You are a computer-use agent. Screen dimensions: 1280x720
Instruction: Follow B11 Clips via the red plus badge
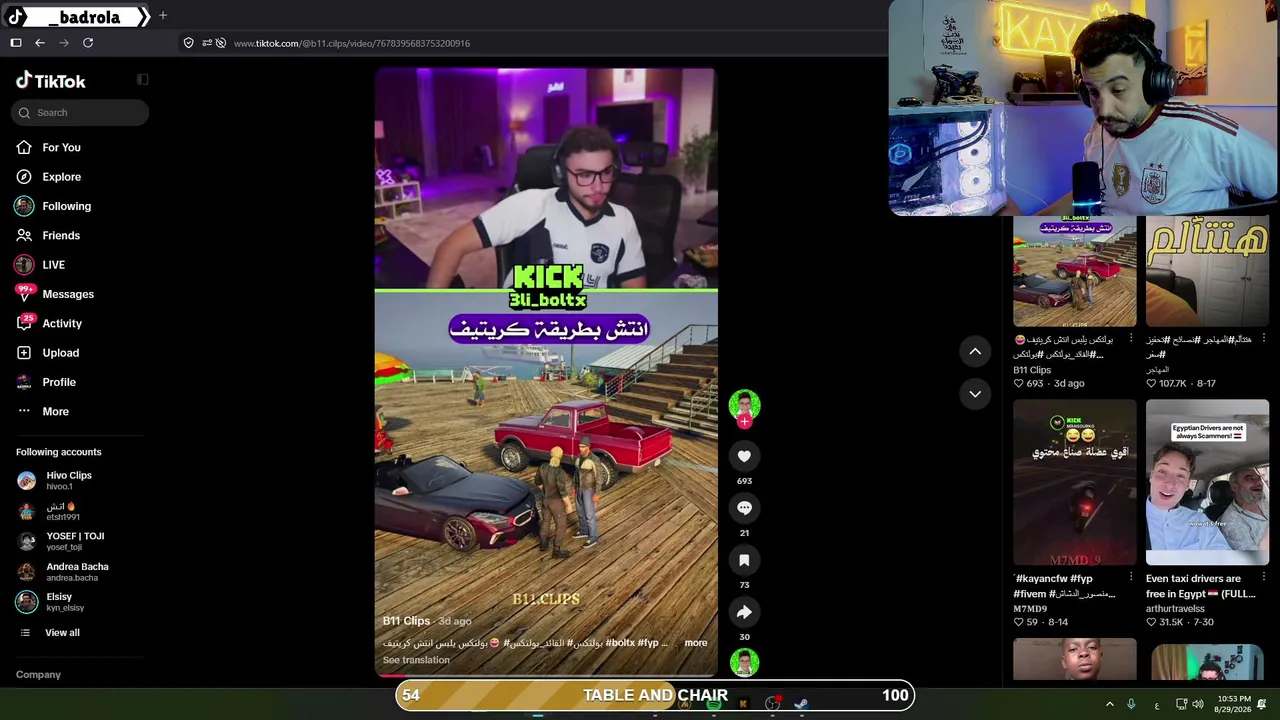tap(744, 422)
